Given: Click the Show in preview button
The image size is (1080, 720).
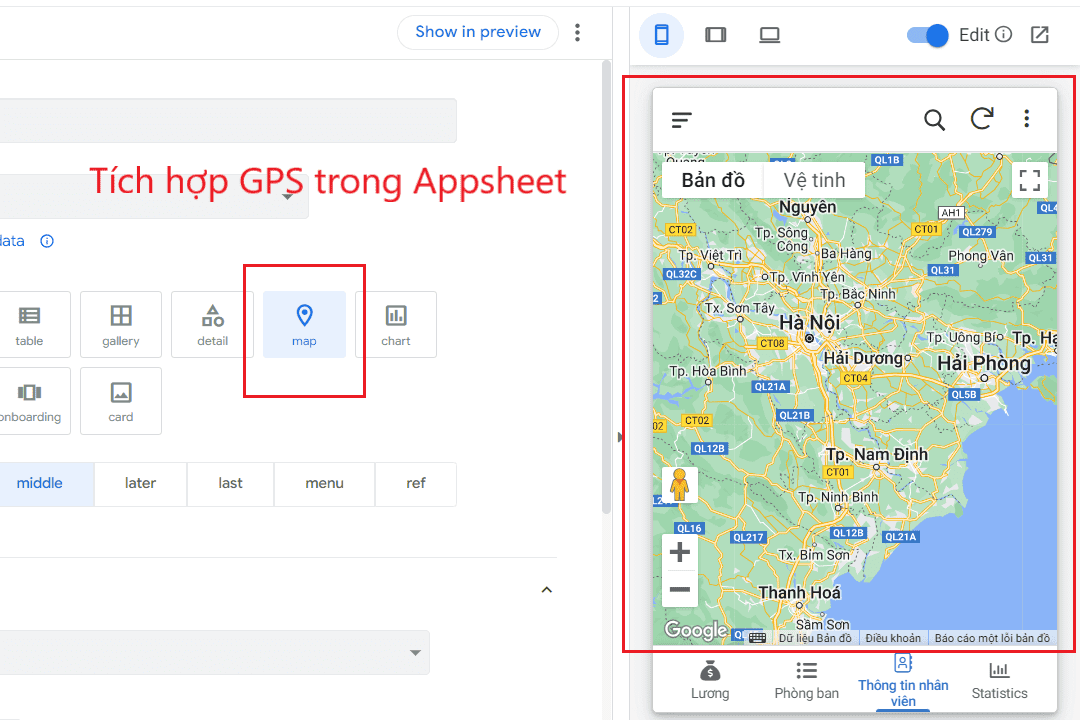Looking at the screenshot, I should click(477, 32).
